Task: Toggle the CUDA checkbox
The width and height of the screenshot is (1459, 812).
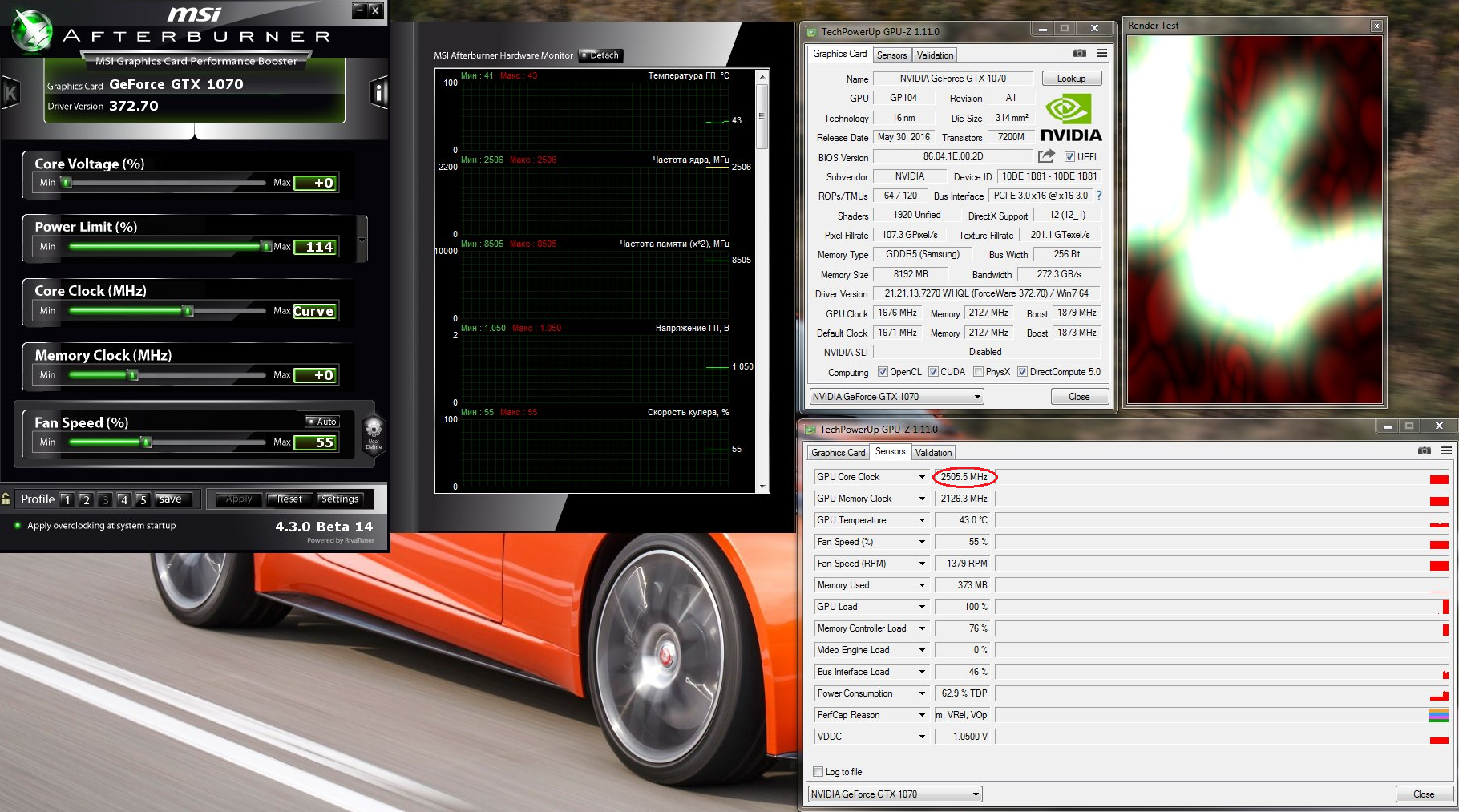Action: coord(933,372)
